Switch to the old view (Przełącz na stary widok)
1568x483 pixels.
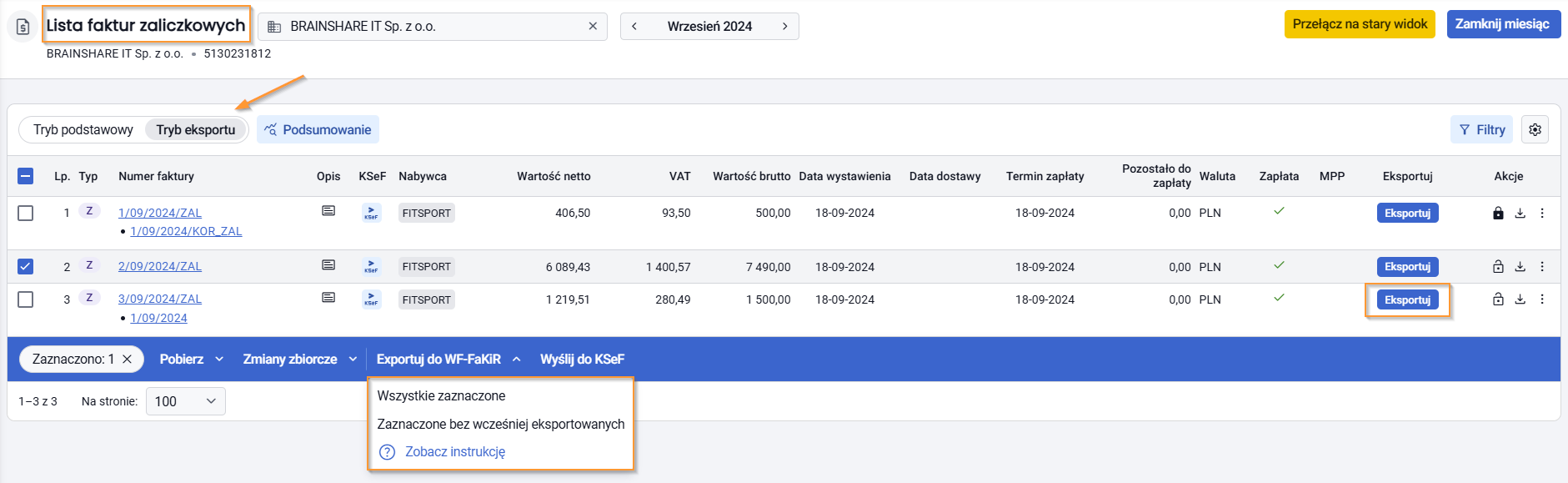coord(1360,24)
